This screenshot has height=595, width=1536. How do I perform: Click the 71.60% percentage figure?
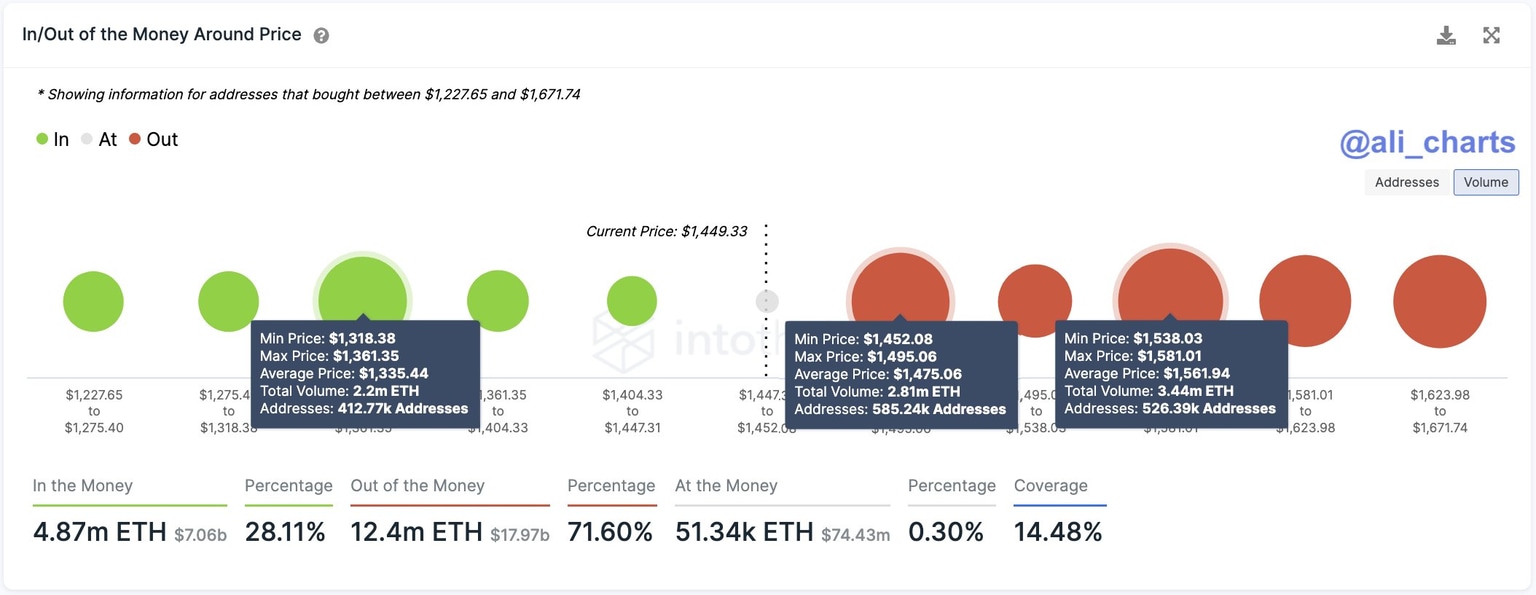610,531
